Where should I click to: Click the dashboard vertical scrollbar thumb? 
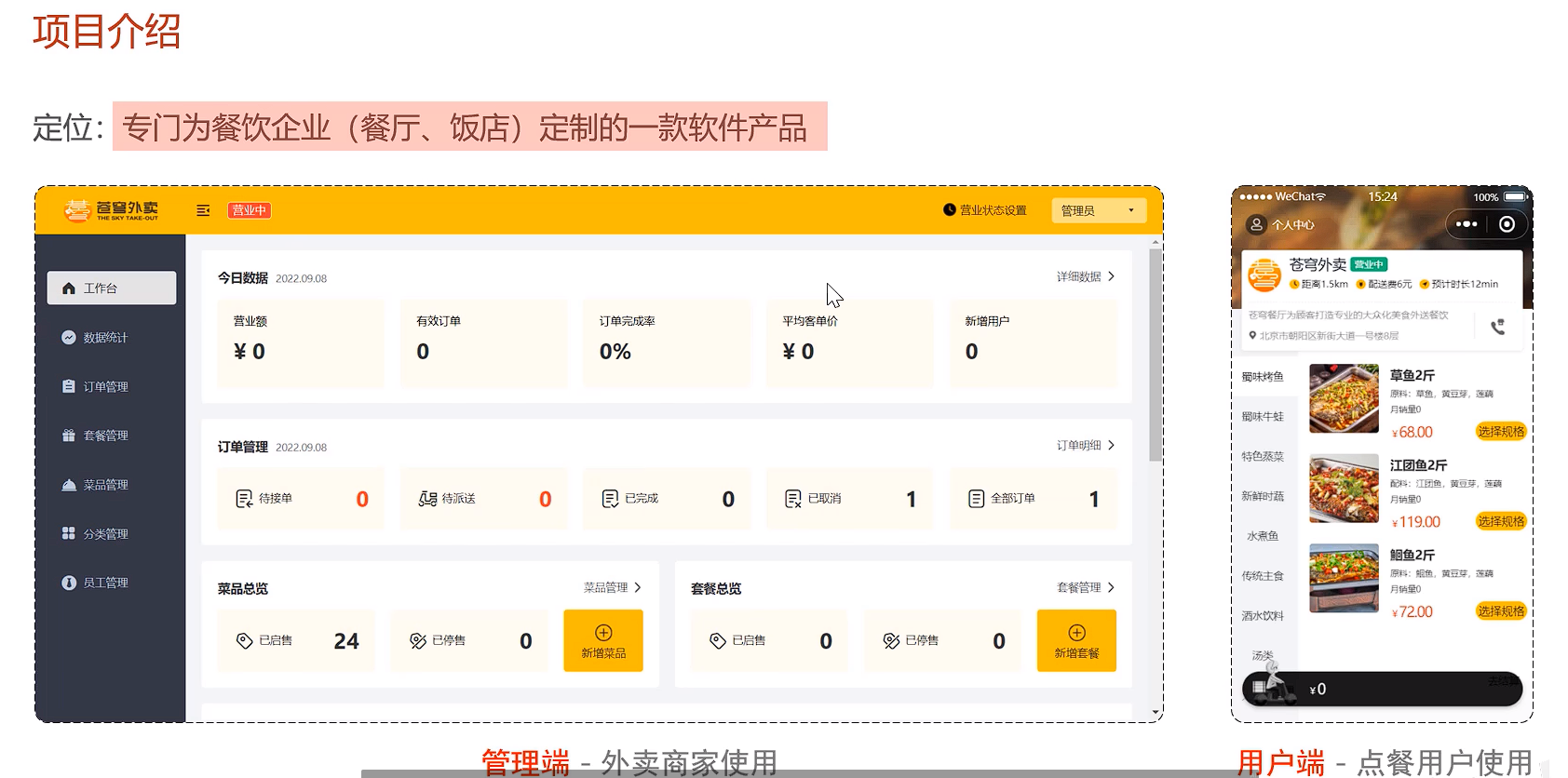[x=1156, y=354]
